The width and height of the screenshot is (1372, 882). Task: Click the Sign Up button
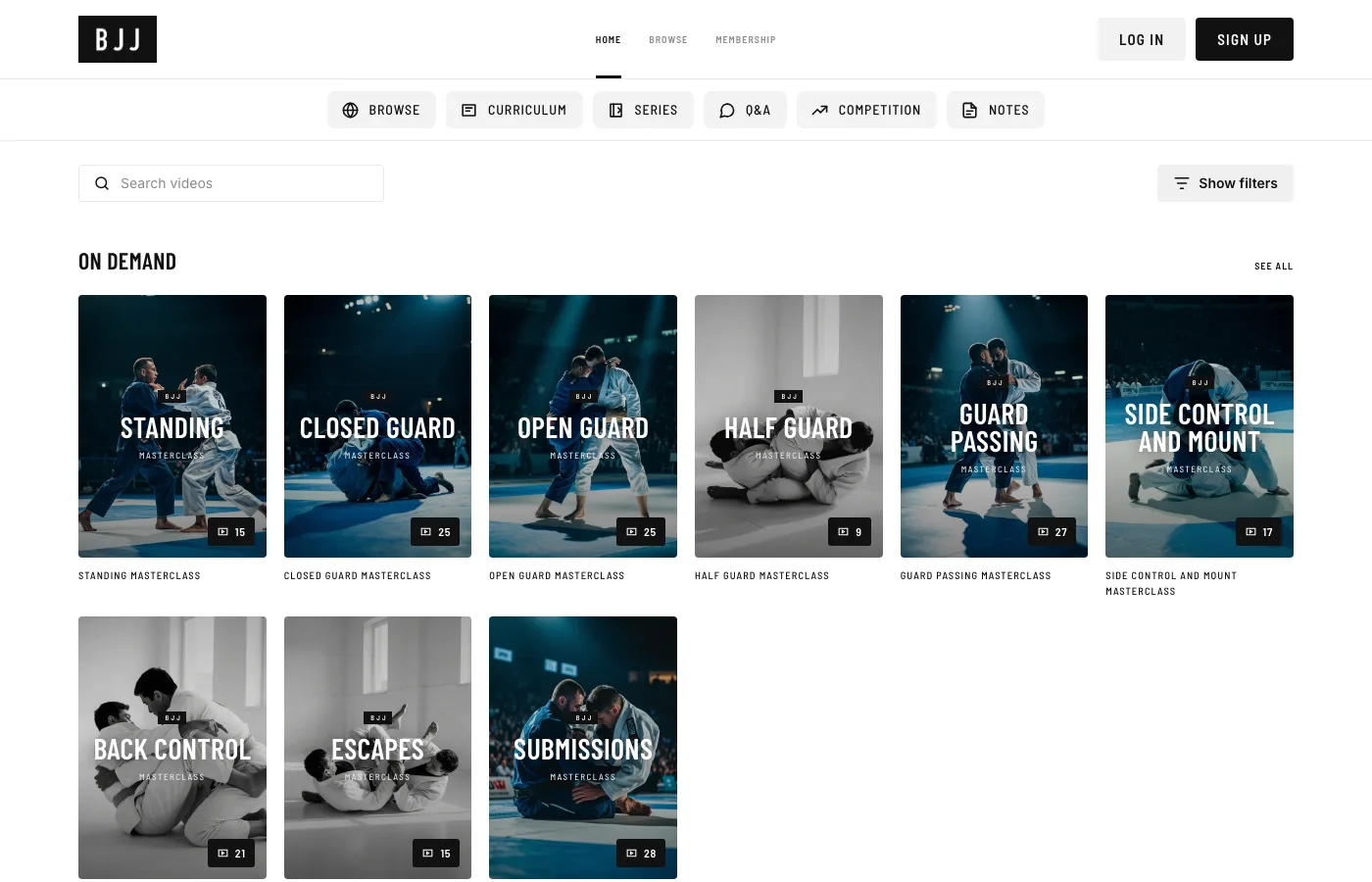[x=1245, y=39]
